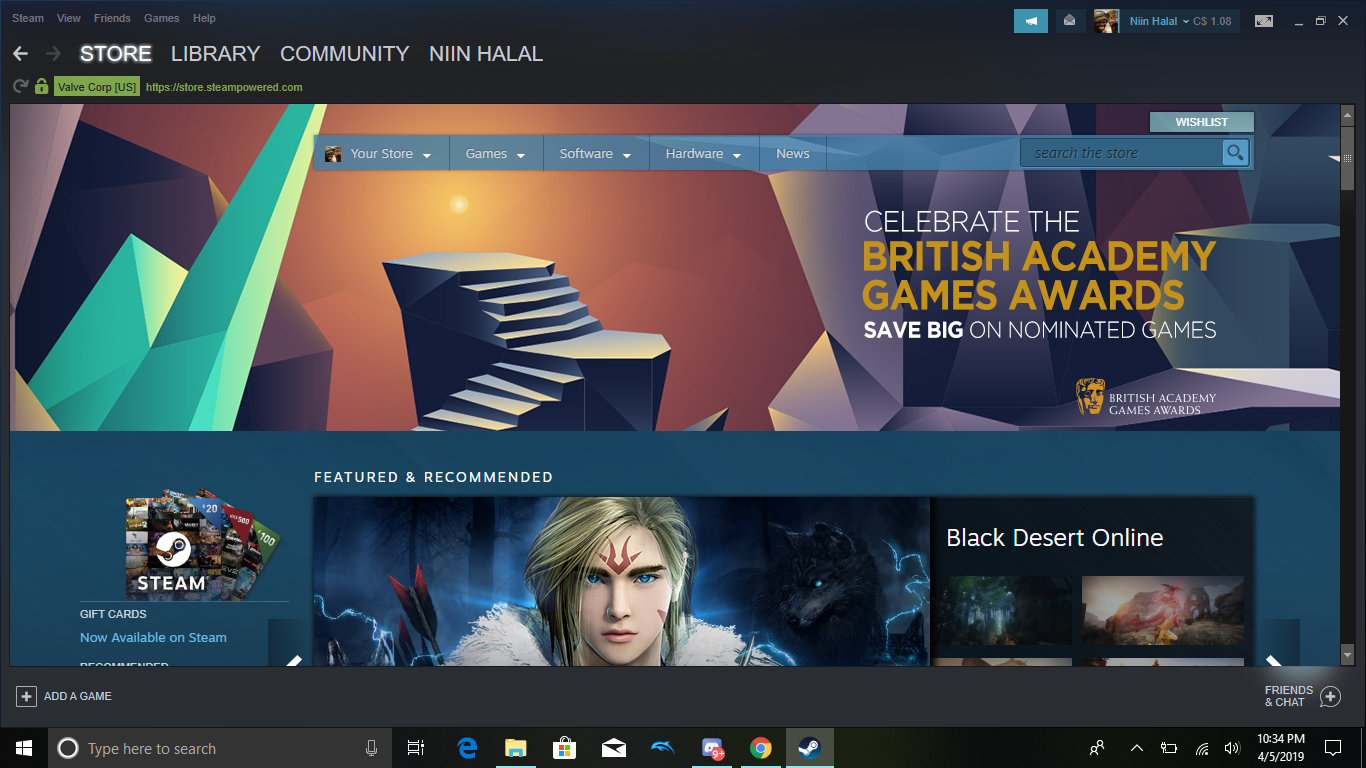1366x768 pixels.
Task: Open the Black Desert Online featured image
Action: [x=622, y=582]
